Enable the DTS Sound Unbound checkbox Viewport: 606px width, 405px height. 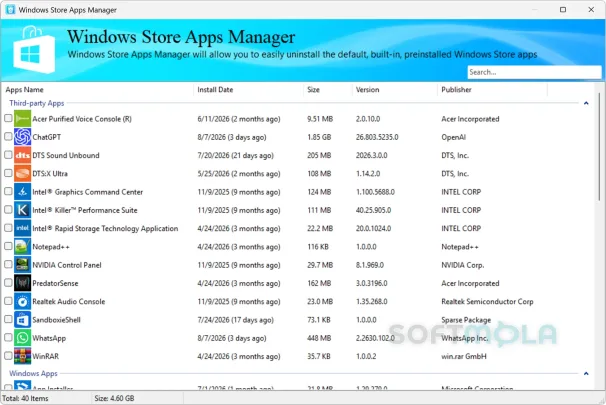[8, 155]
